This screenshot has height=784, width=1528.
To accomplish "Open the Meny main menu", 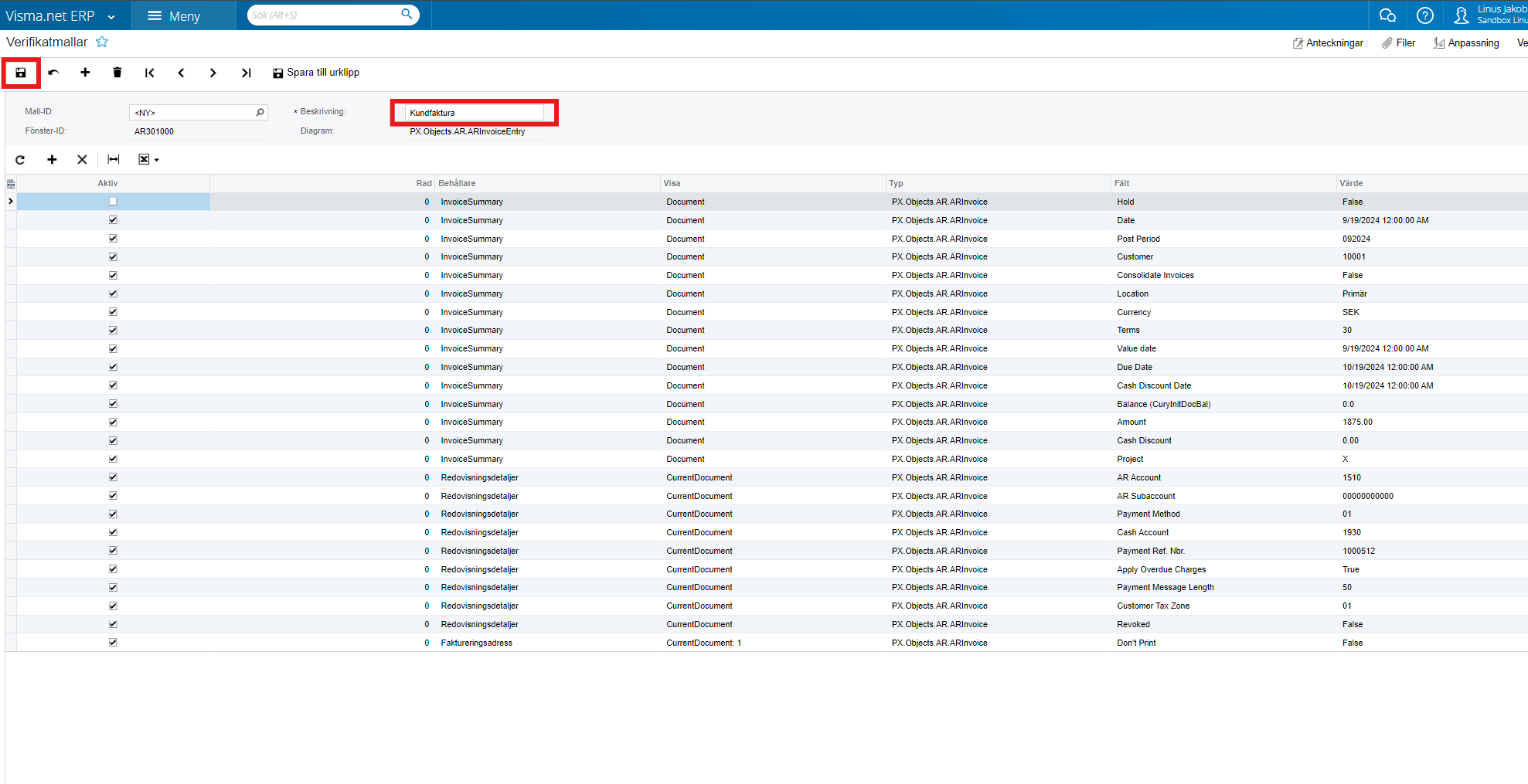I will (174, 16).
